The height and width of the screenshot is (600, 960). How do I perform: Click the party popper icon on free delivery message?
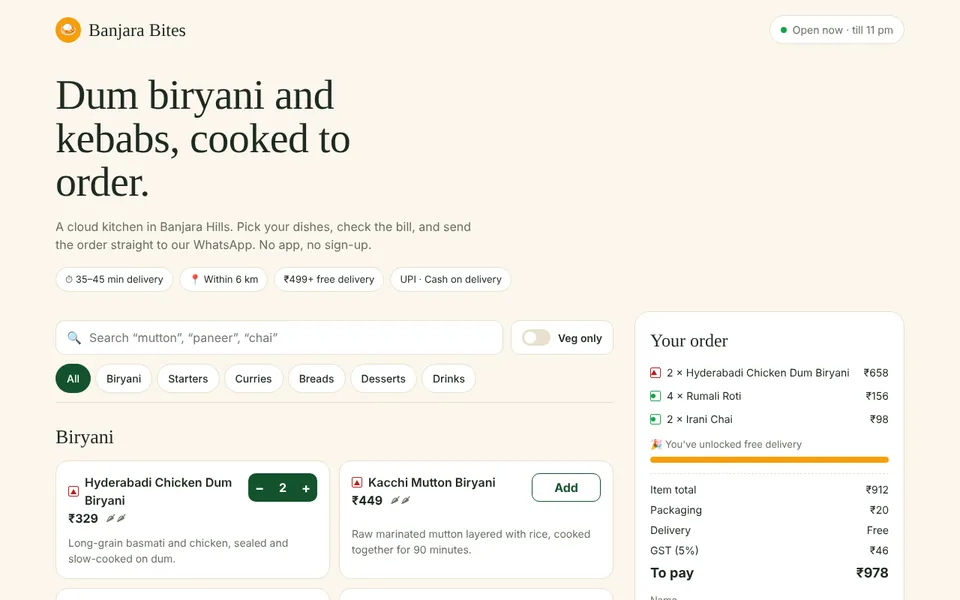656,444
